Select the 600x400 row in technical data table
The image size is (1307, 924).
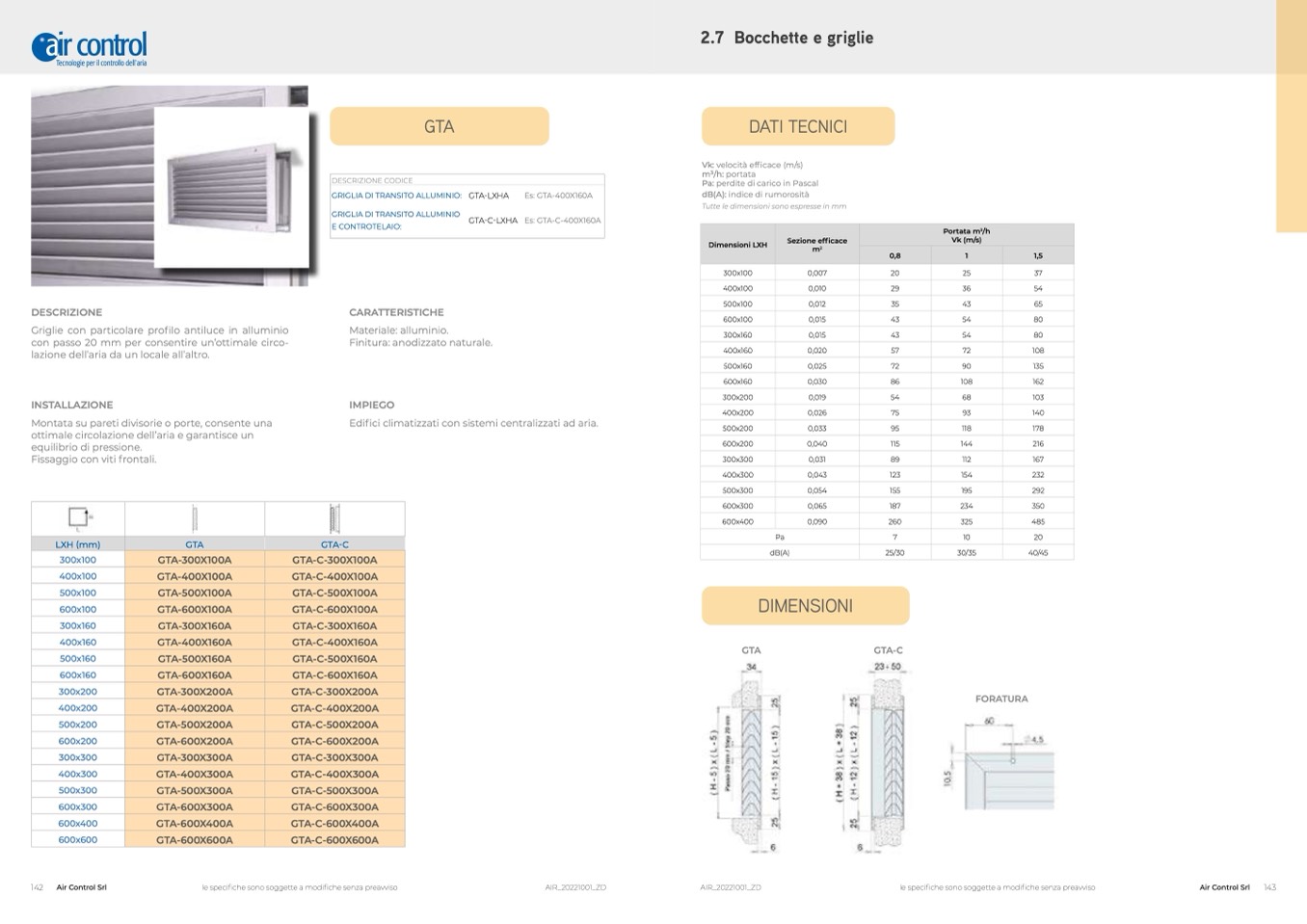737,521
